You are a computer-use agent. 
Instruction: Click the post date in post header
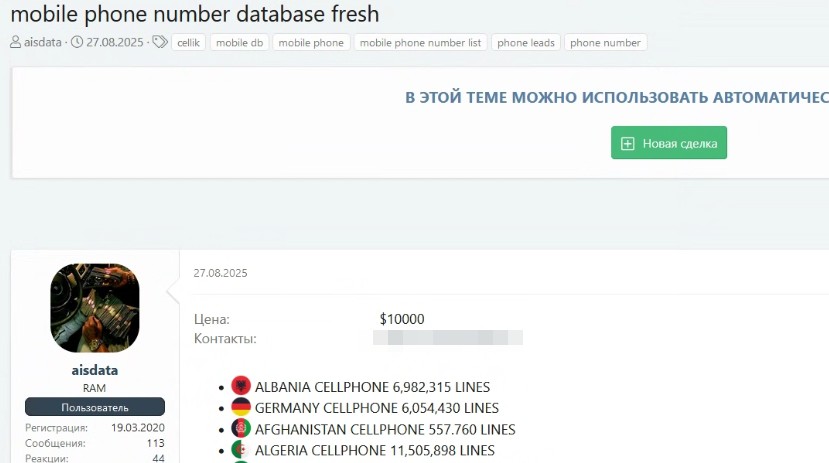point(220,272)
